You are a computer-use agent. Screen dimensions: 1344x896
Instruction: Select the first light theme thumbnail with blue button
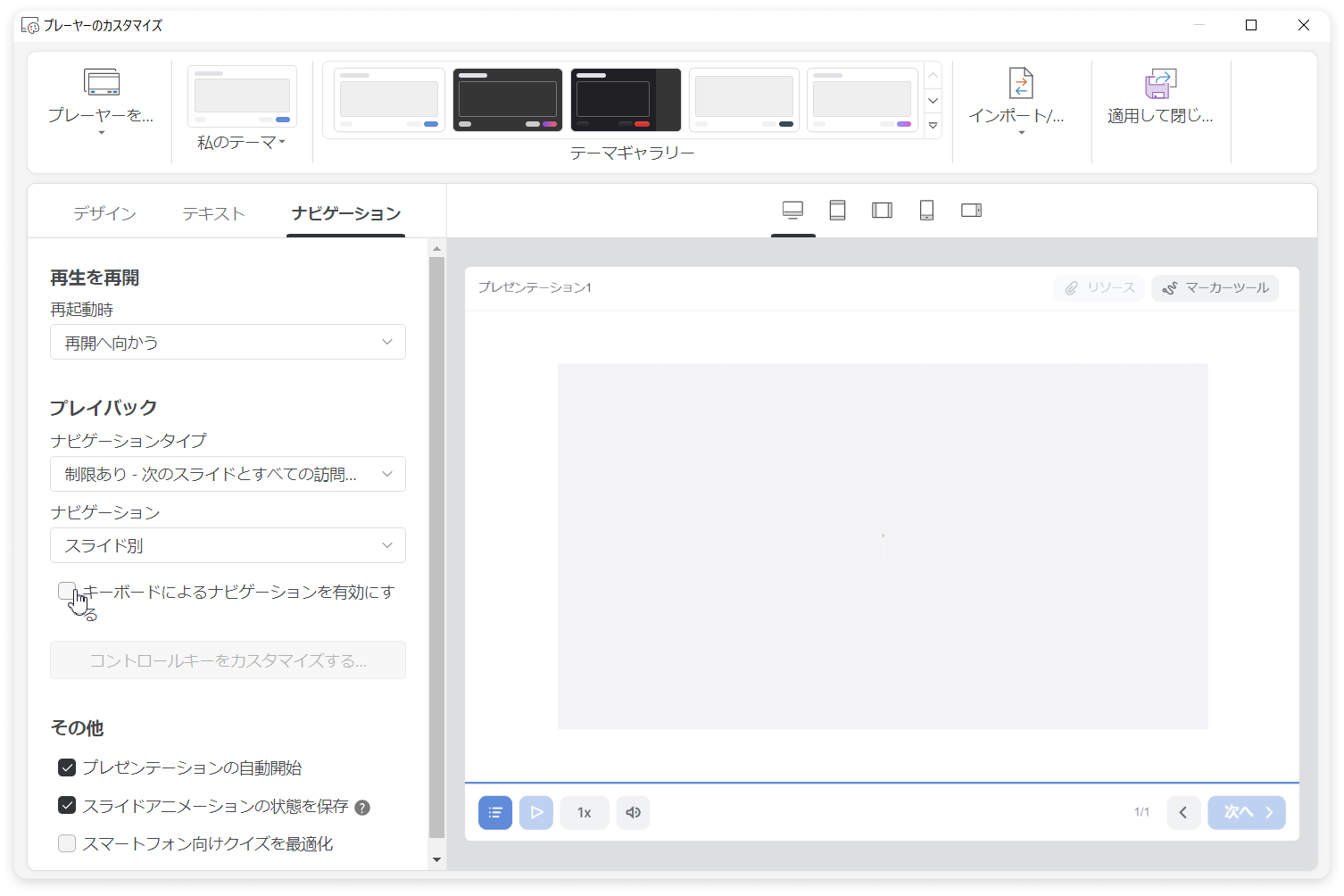click(389, 100)
